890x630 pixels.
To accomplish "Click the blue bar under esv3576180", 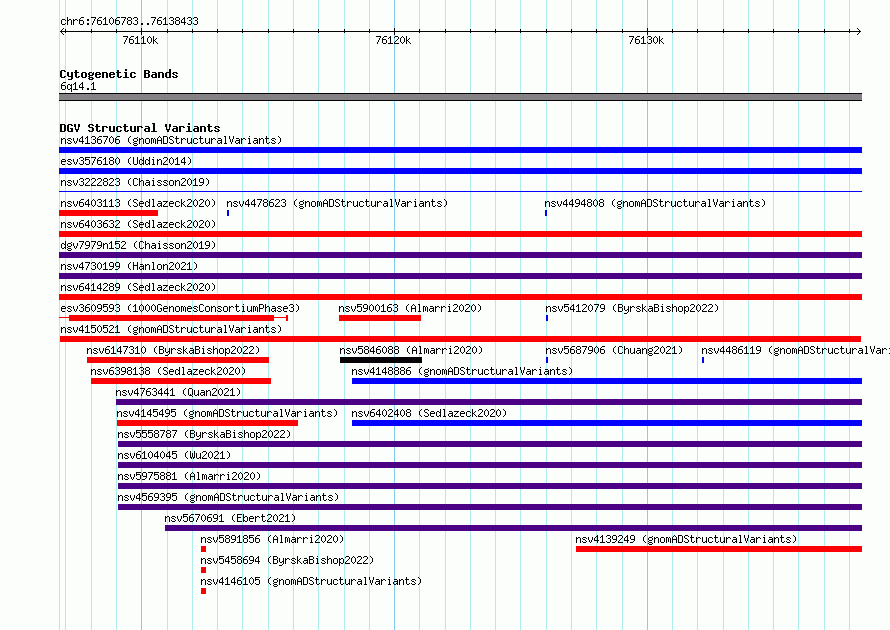I will click(x=460, y=171).
